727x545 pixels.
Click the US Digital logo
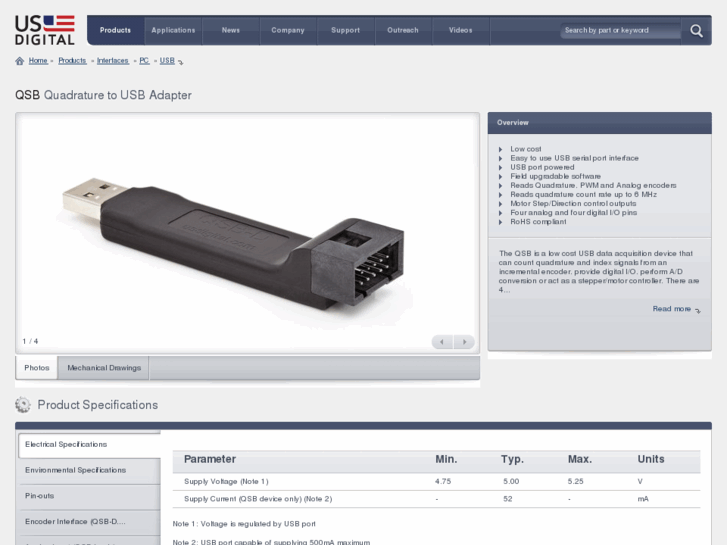45,30
